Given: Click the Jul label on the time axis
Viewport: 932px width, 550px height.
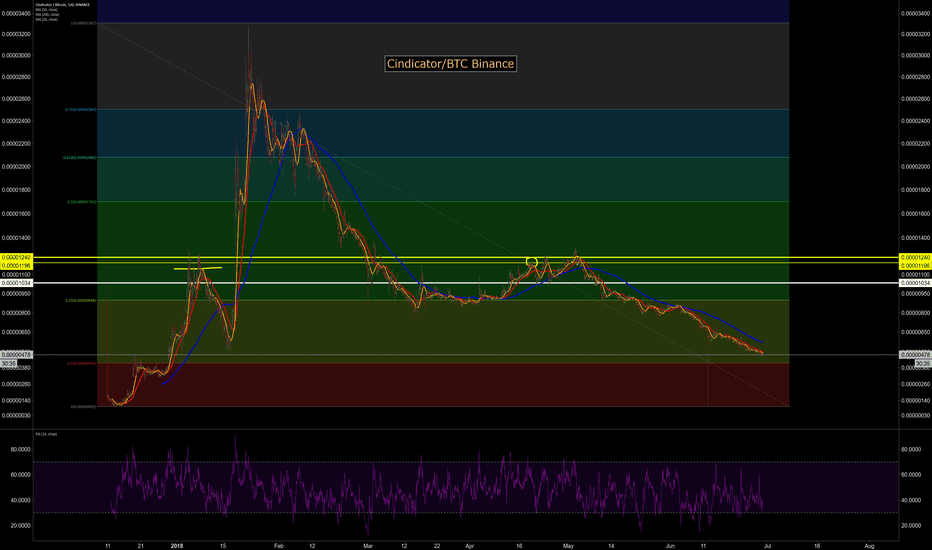Looking at the screenshot, I should tap(767, 546).
